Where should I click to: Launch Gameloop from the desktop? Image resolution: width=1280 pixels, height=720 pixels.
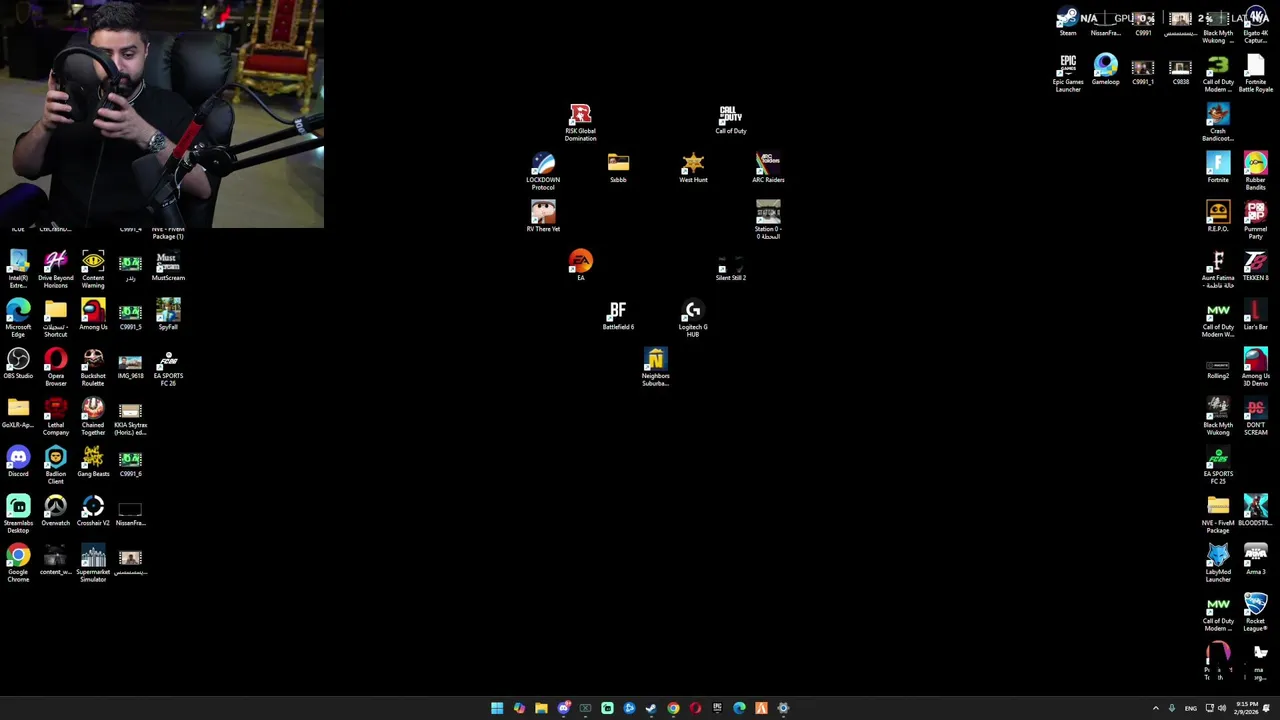tap(1105, 70)
